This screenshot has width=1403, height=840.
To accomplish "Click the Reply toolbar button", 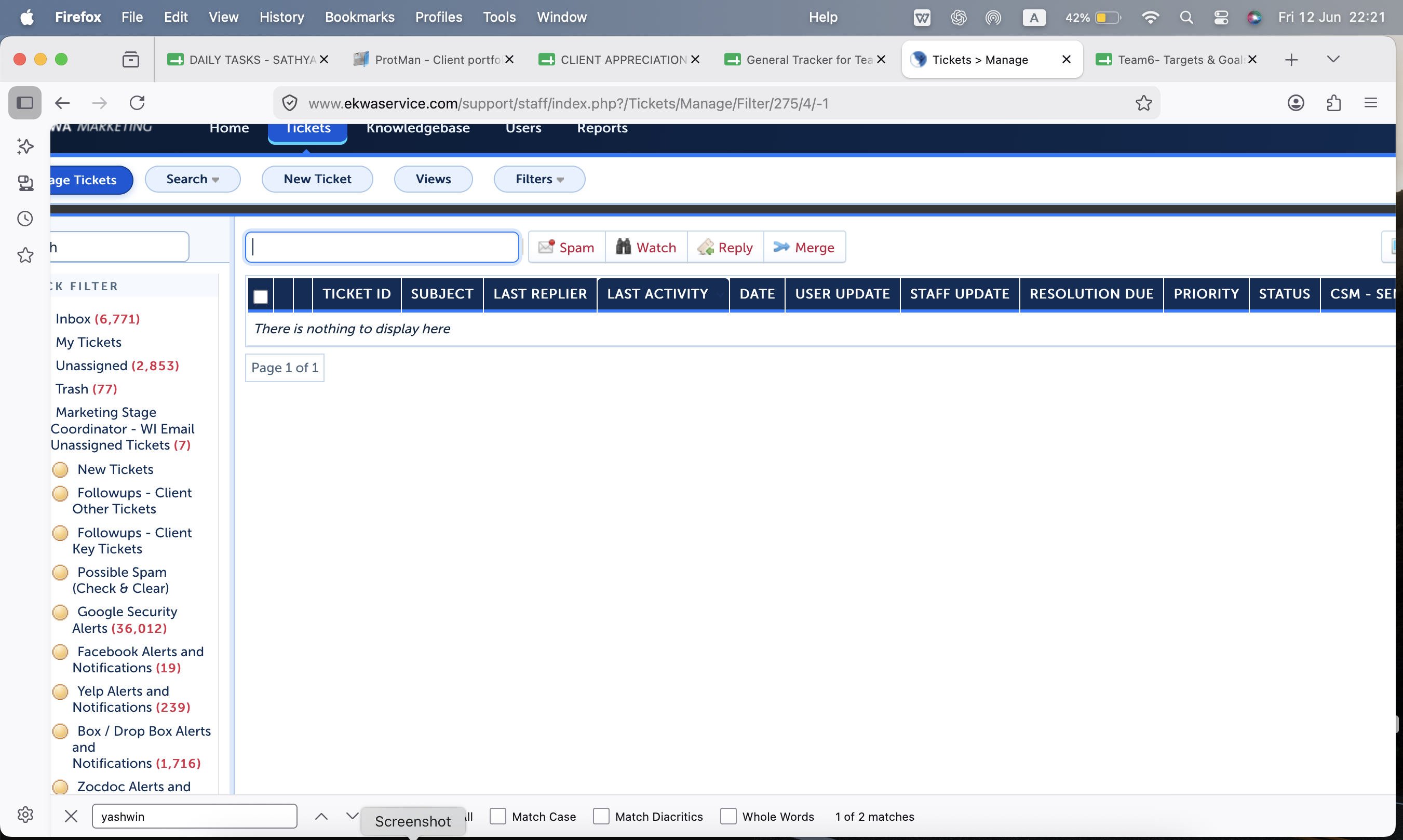I will (725, 247).
